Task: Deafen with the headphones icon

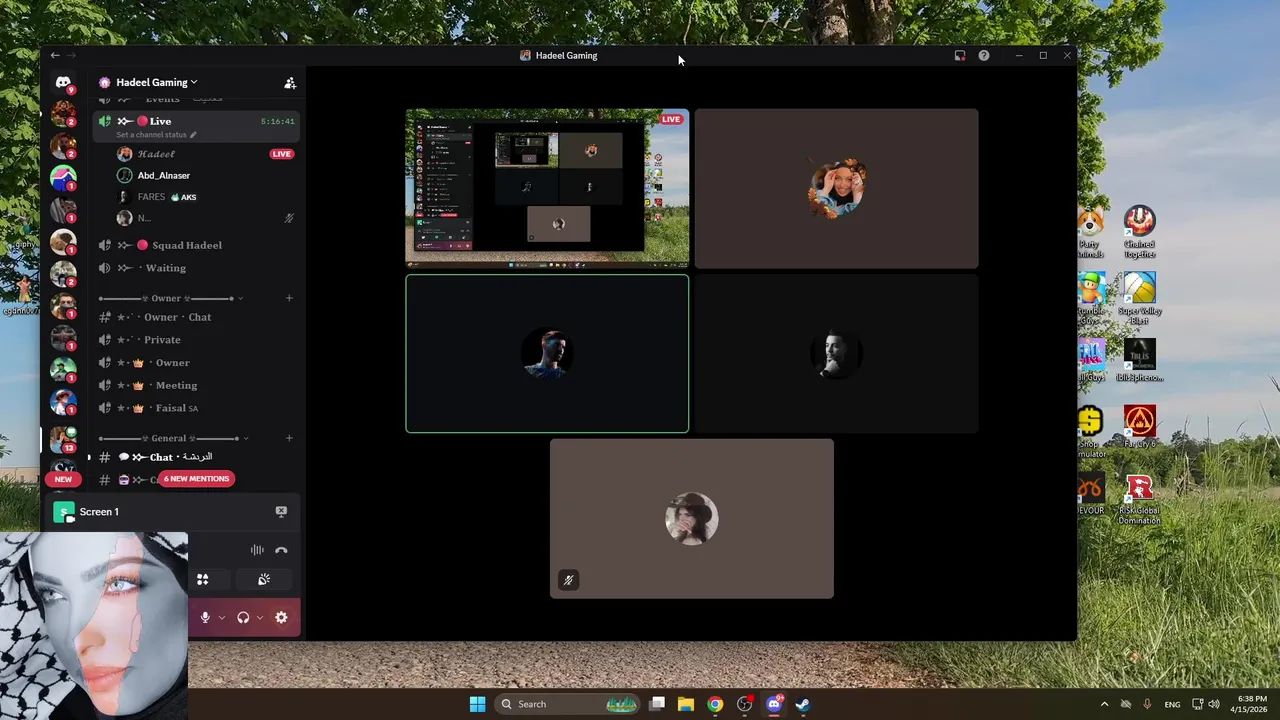Action: (243, 618)
